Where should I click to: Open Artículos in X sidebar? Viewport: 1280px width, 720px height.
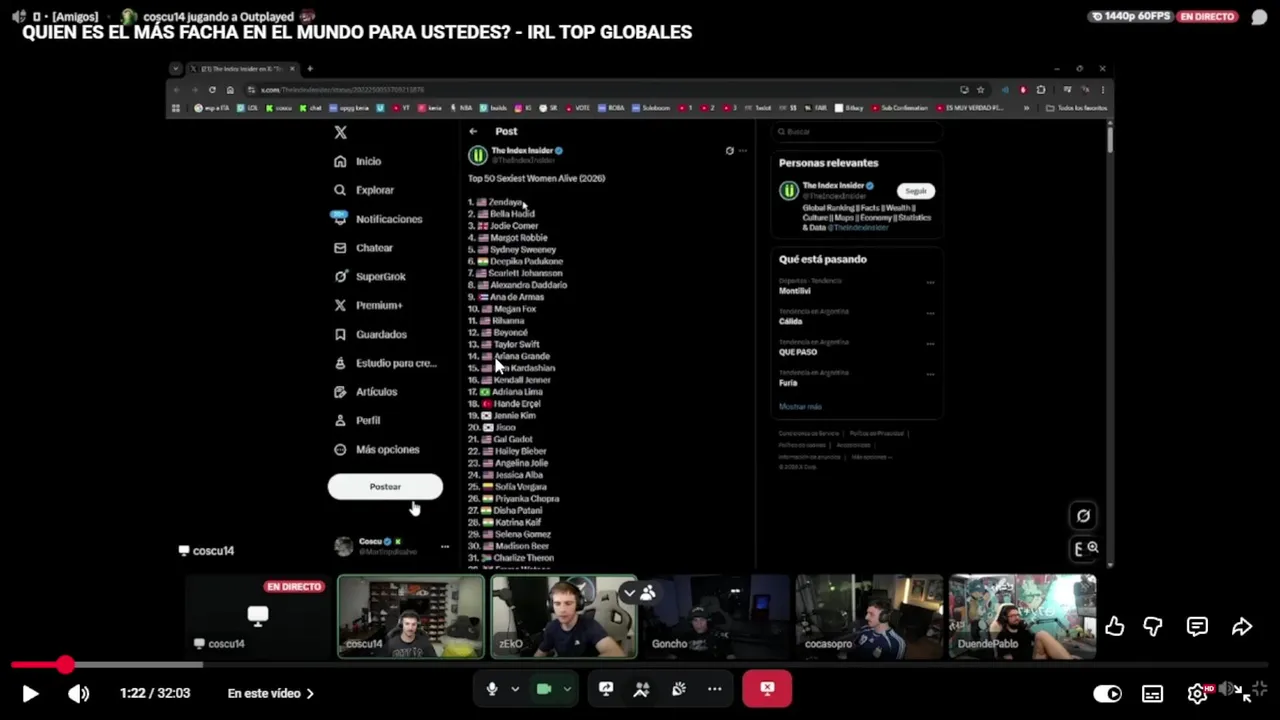point(366,392)
